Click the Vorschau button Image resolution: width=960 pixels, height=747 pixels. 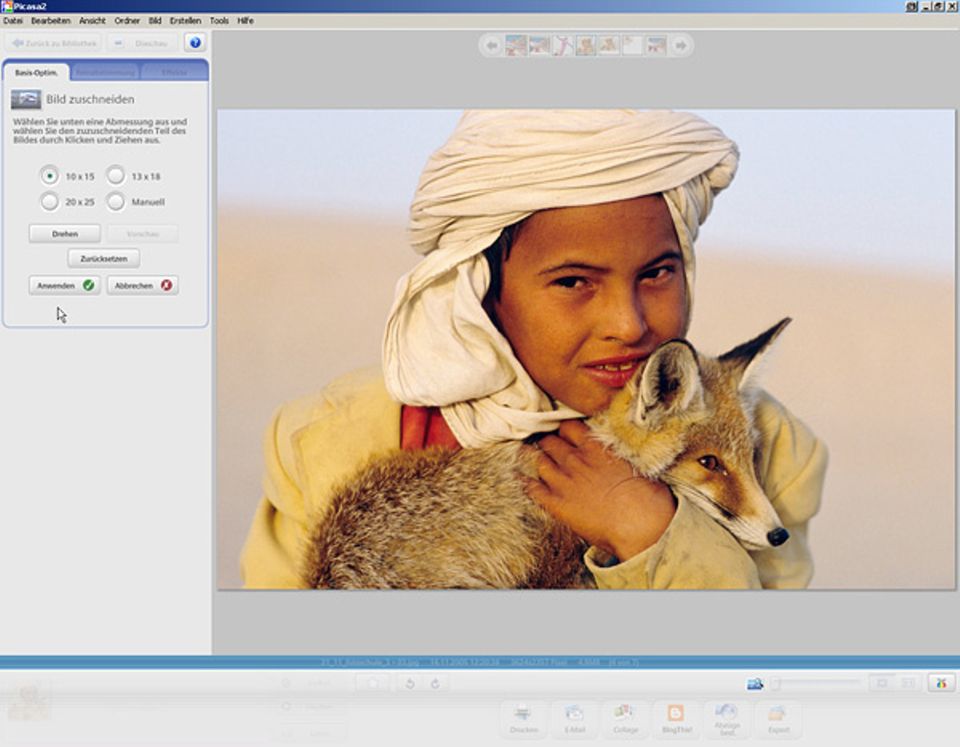click(x=143, y=234)
